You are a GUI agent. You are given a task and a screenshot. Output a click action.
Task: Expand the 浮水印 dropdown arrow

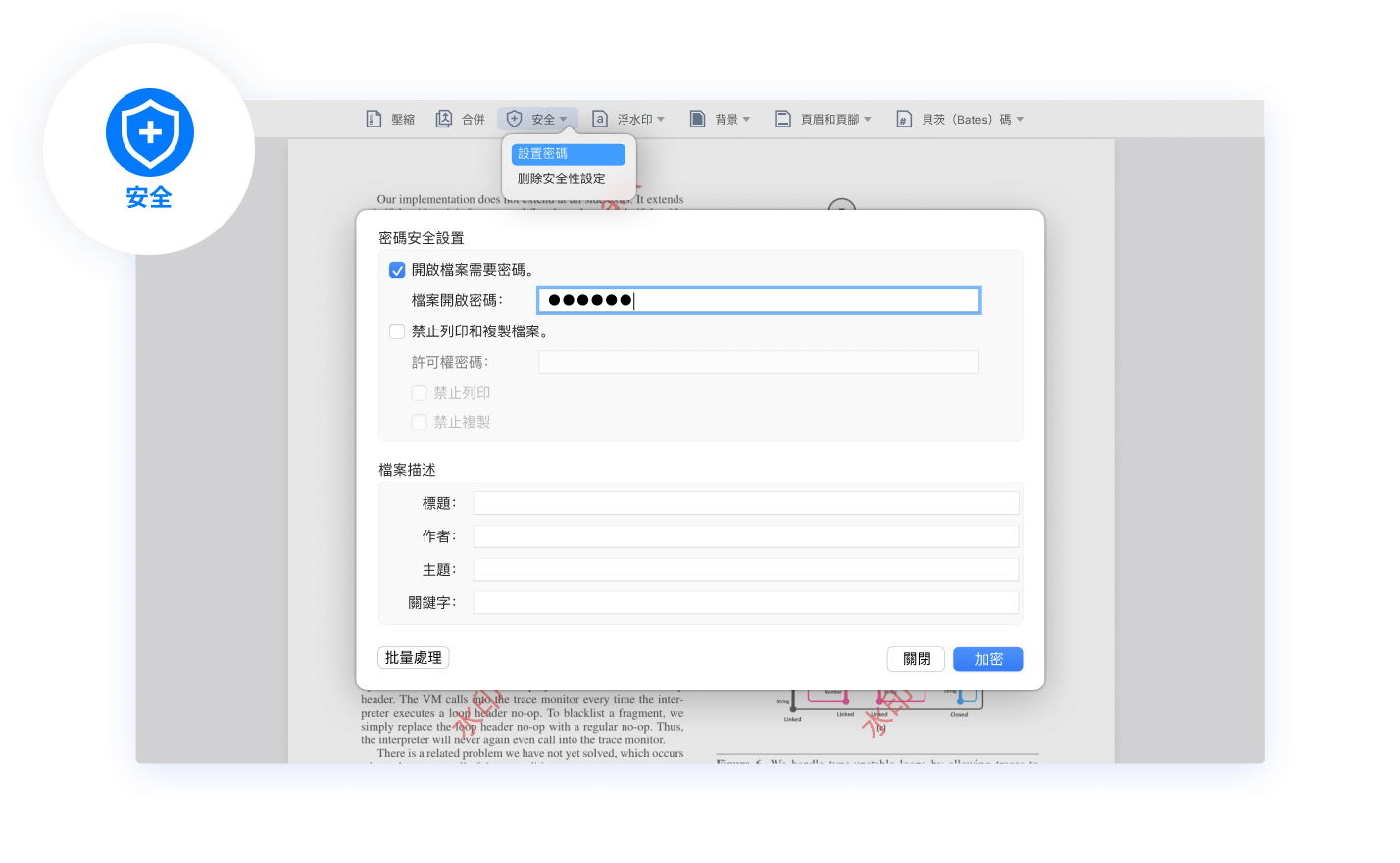[661, 120]
